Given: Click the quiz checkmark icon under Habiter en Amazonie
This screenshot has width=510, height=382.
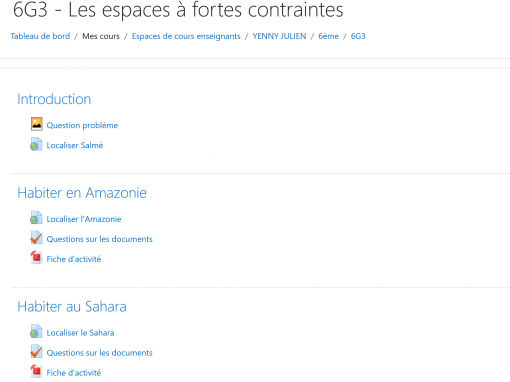Looking at the screenshot, I should (36, 238).
